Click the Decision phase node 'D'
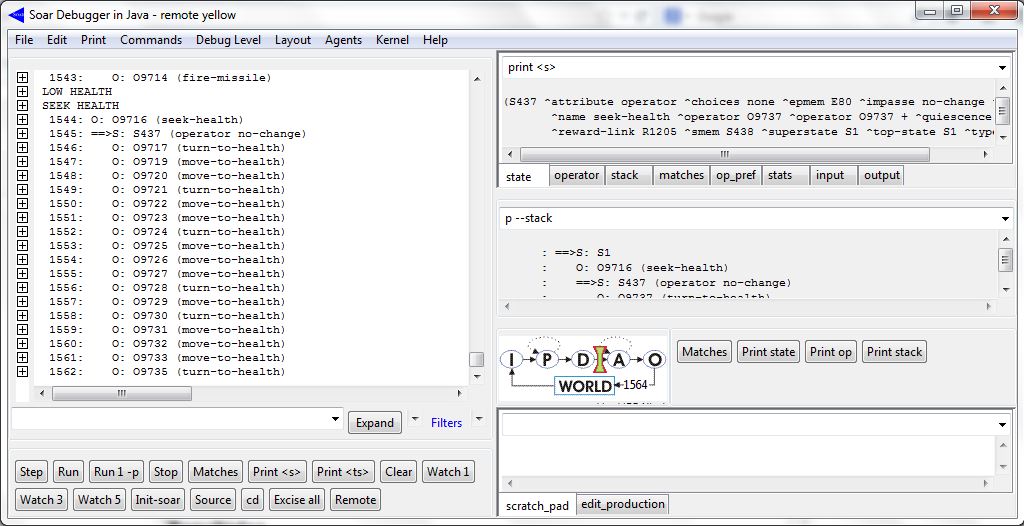This screenshot has width=1024, height=526. (582, 359)
